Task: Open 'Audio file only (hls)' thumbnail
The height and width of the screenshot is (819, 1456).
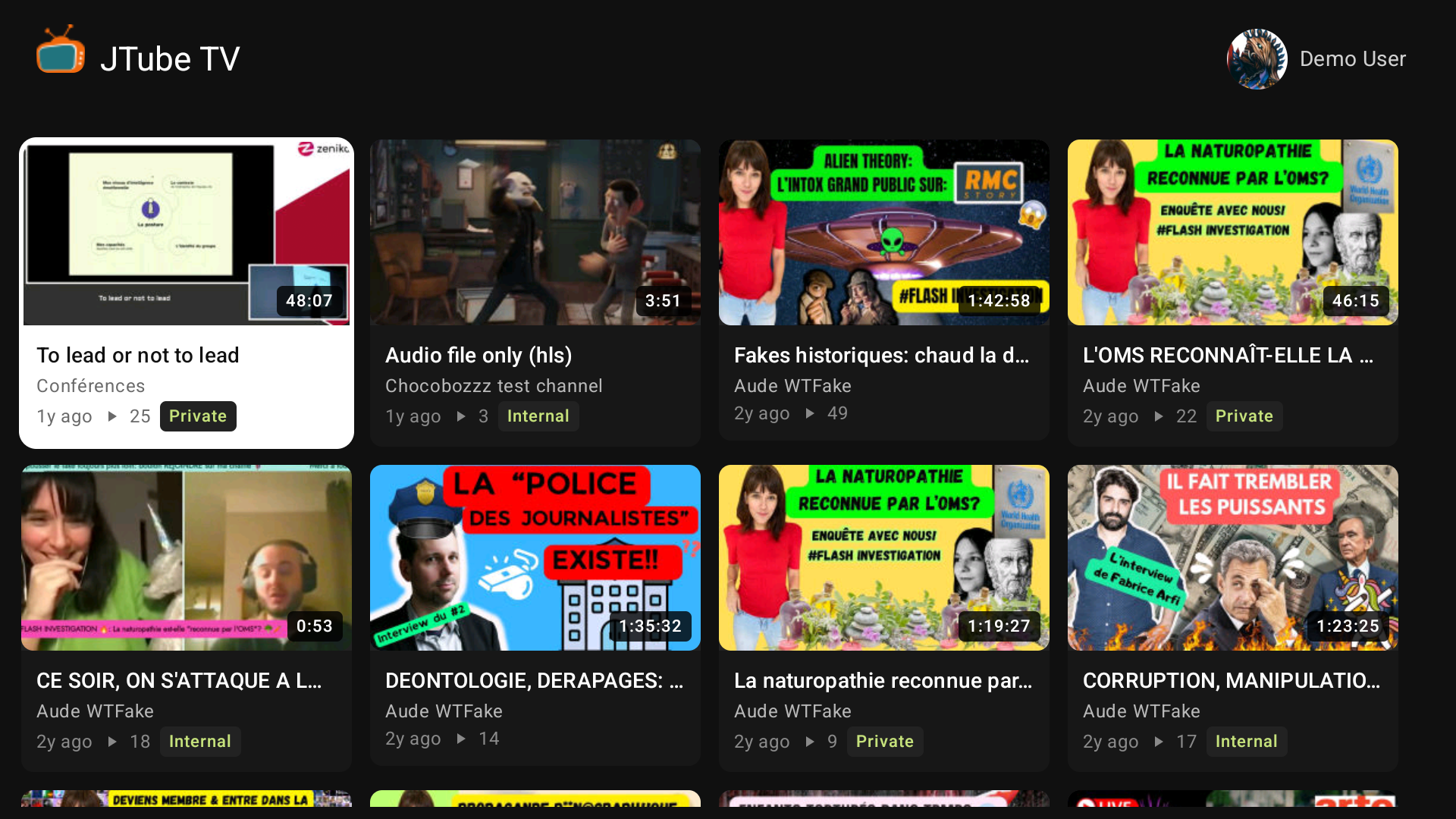Action: click(x=535, y=233)
